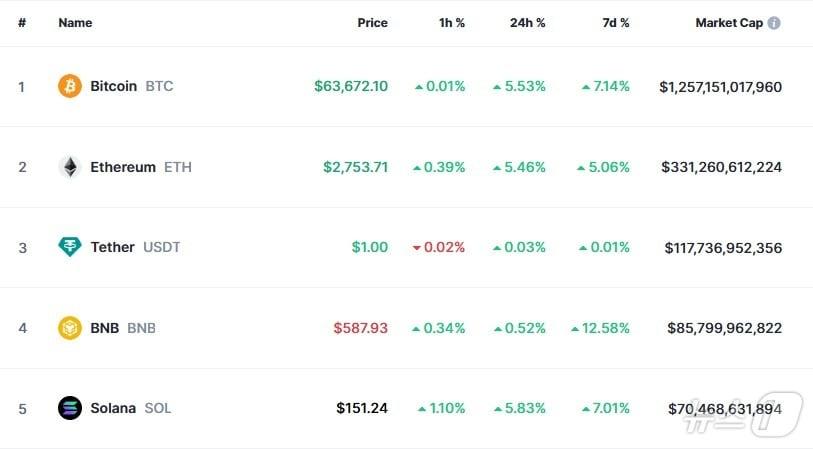Screen dimensions: 813x449
Task: Click the Ethereum diamond logo icon
Action: click(70, 167)
